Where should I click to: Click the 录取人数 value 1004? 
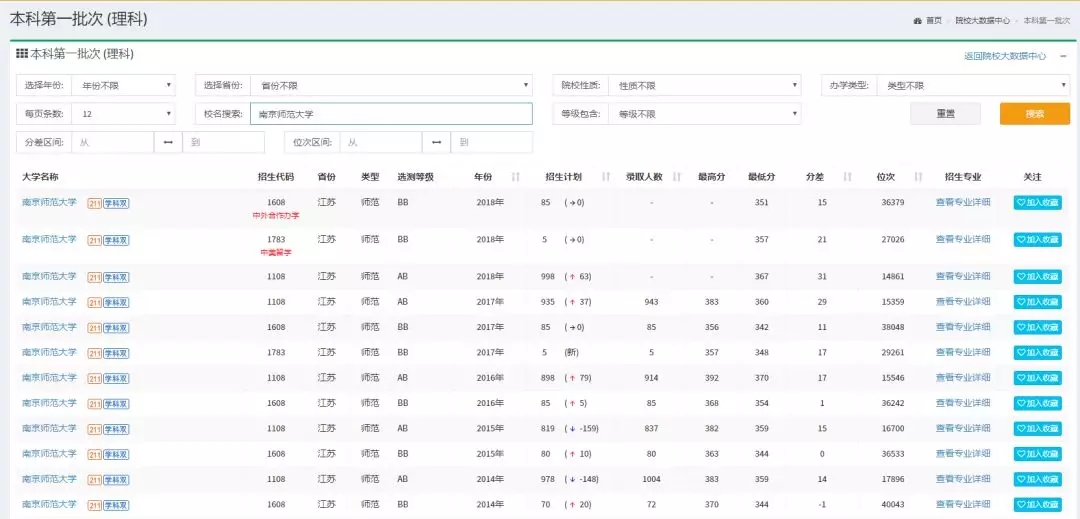(x=651, y=480)
